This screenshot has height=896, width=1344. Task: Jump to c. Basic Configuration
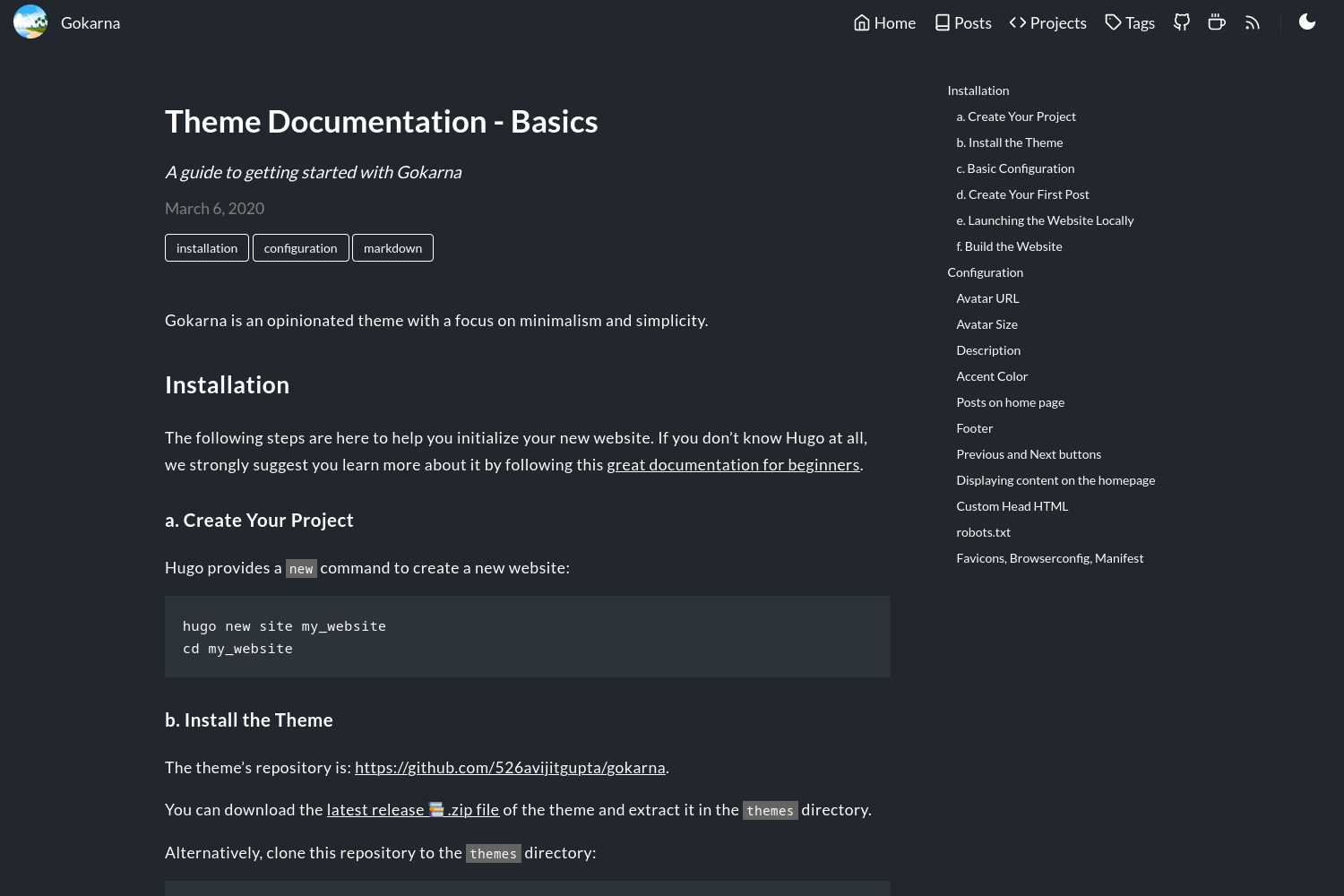point(1015,168)
